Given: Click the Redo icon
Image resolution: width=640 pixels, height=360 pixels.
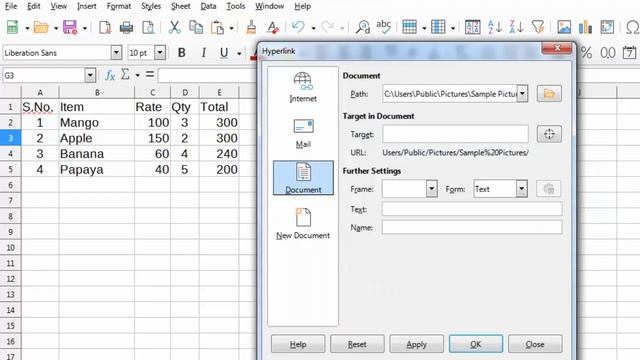Looking at the screenshot, I should point(327,27).
